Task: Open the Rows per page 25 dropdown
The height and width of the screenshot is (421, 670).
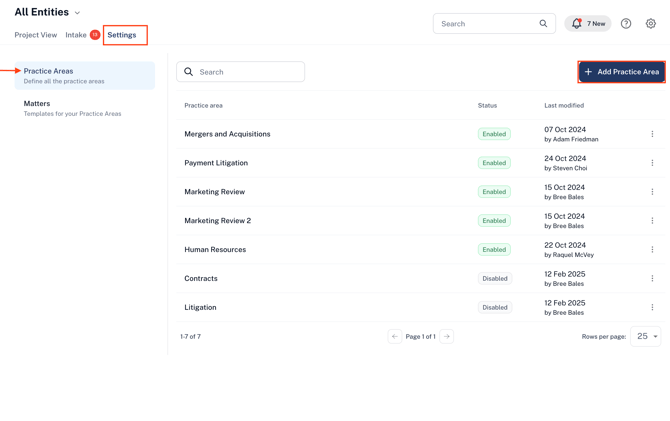Action: [646, 336]
